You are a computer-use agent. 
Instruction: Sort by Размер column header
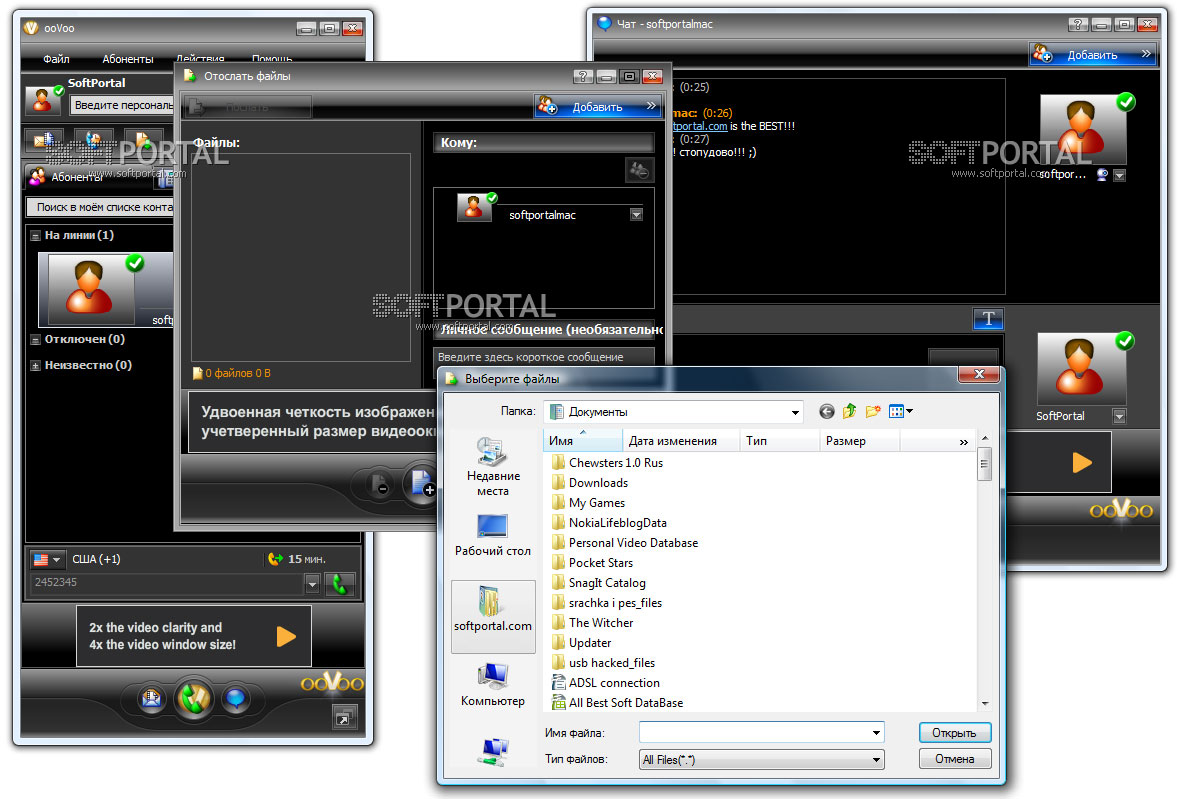click(859, 441)
